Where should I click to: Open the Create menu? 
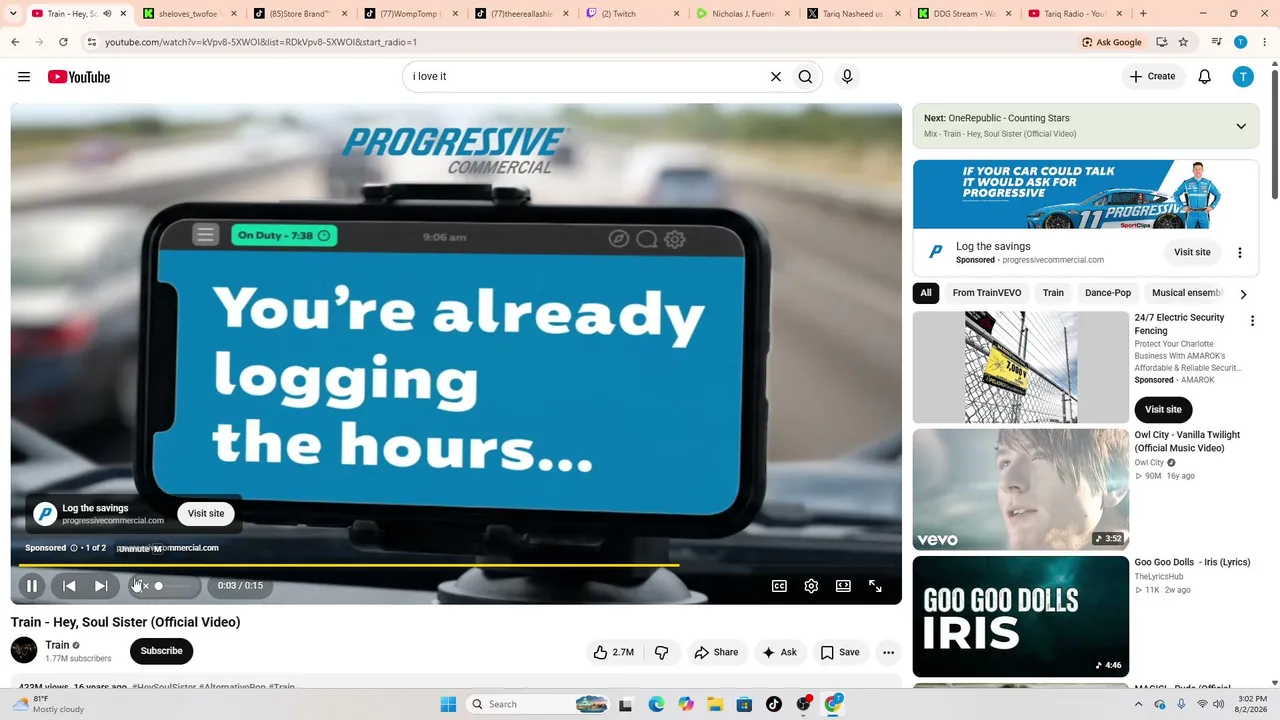1152,77
